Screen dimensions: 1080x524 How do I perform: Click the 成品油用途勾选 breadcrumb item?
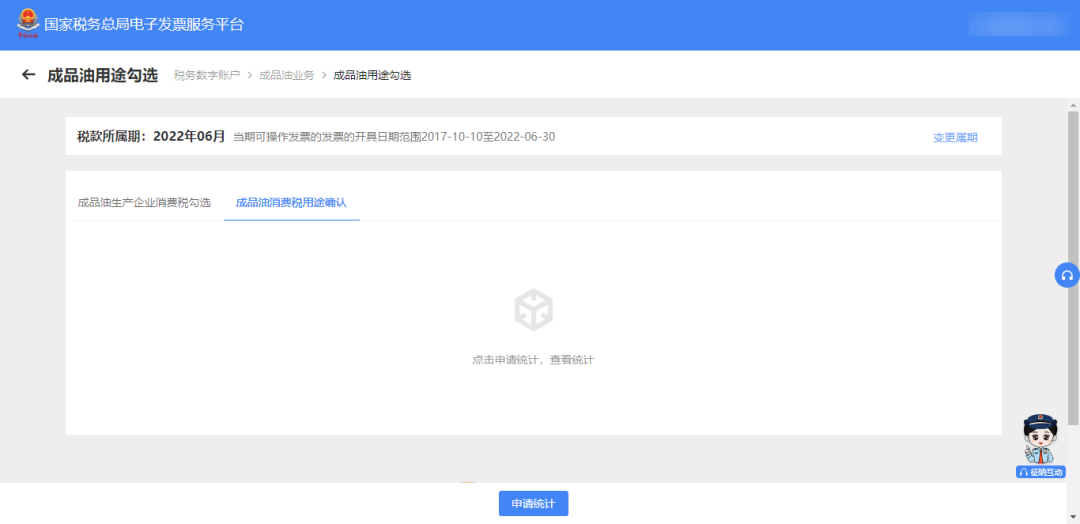tap(372, 75)
